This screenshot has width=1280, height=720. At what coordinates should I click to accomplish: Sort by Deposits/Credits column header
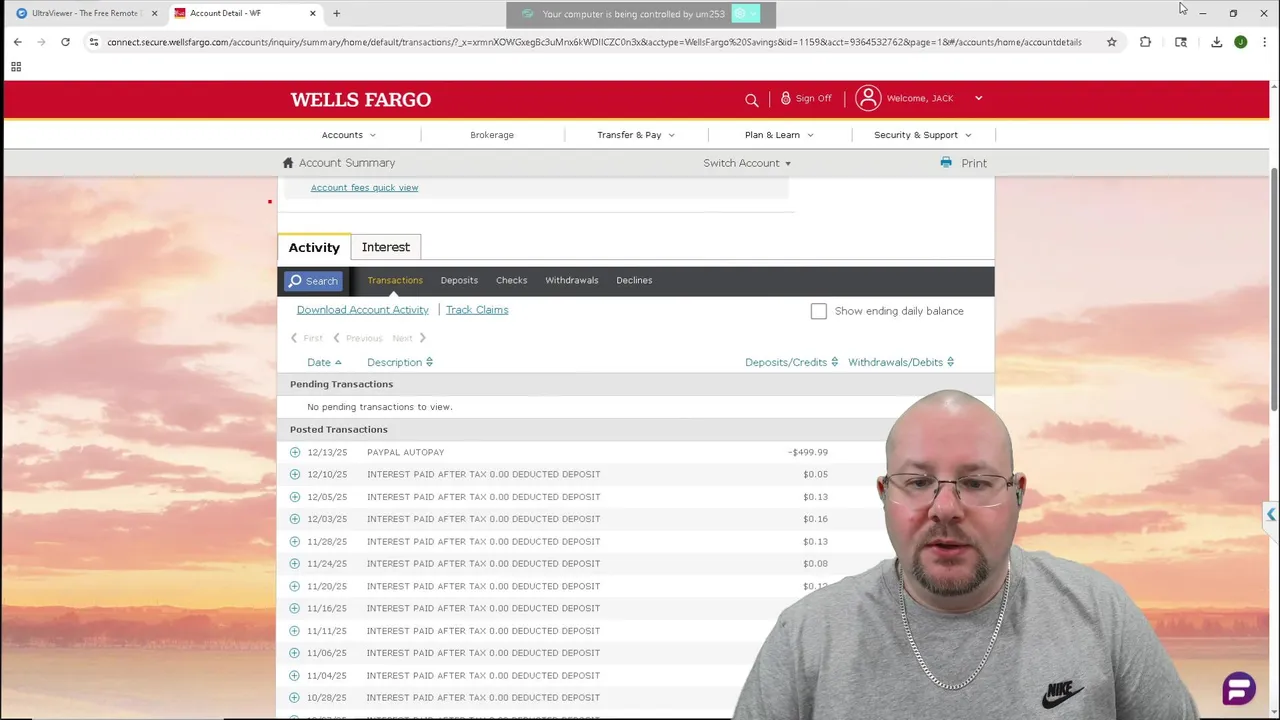(x=792, y=362)
